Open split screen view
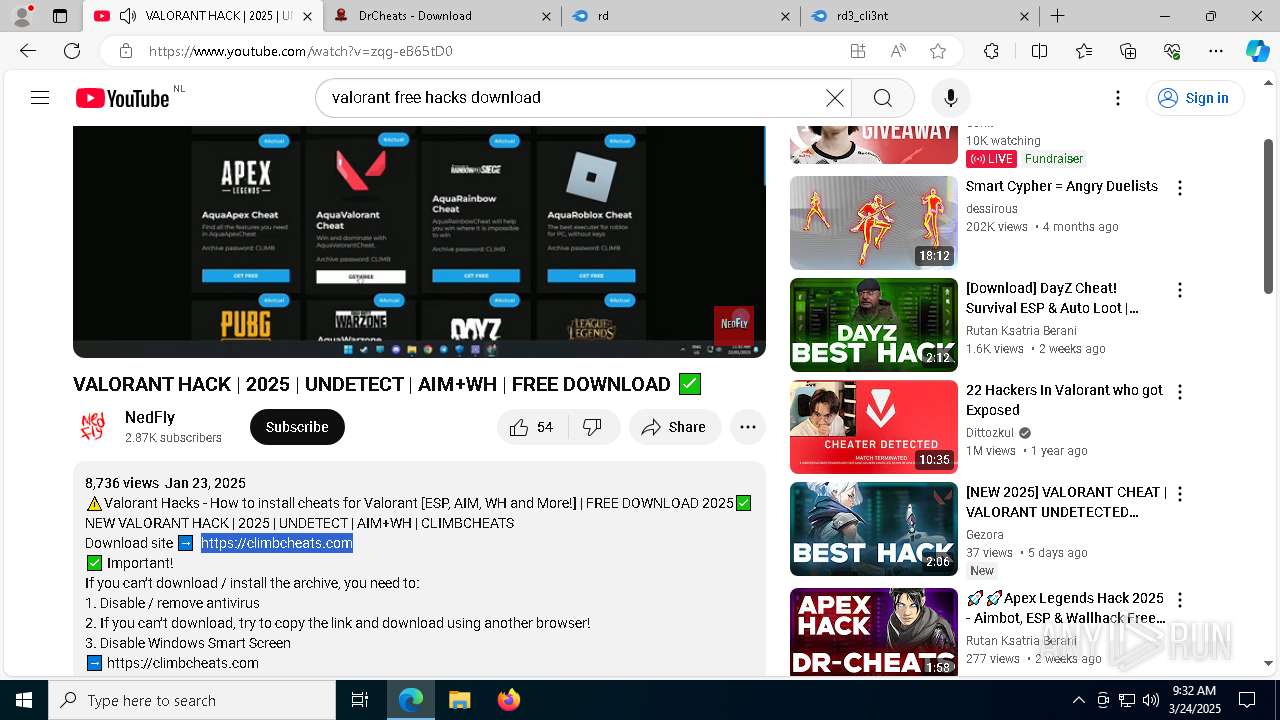The width and height of the screenshot is (1280, 720). [1039, 51]
